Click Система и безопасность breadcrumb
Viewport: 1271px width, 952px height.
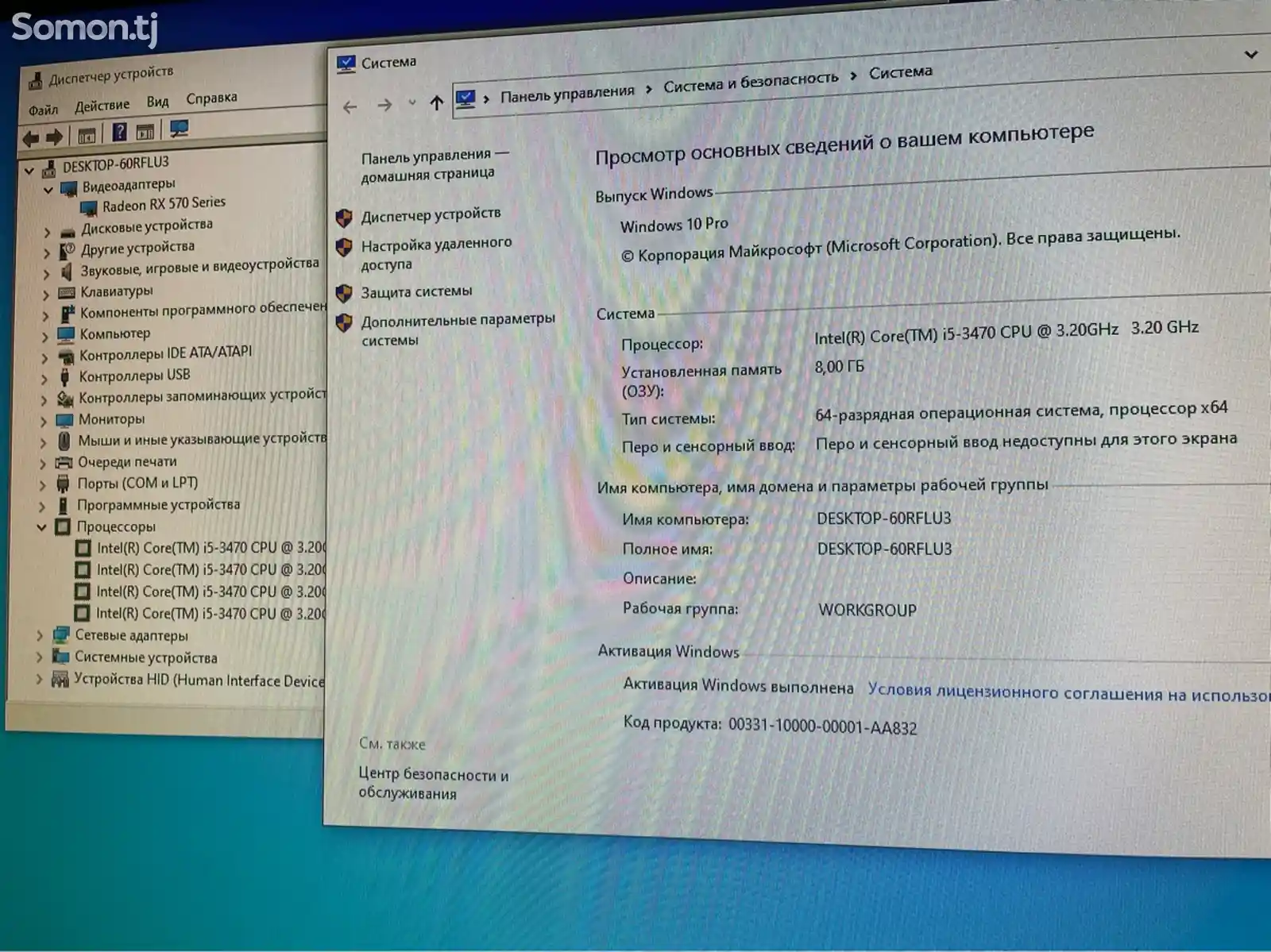tap(751, 82)
